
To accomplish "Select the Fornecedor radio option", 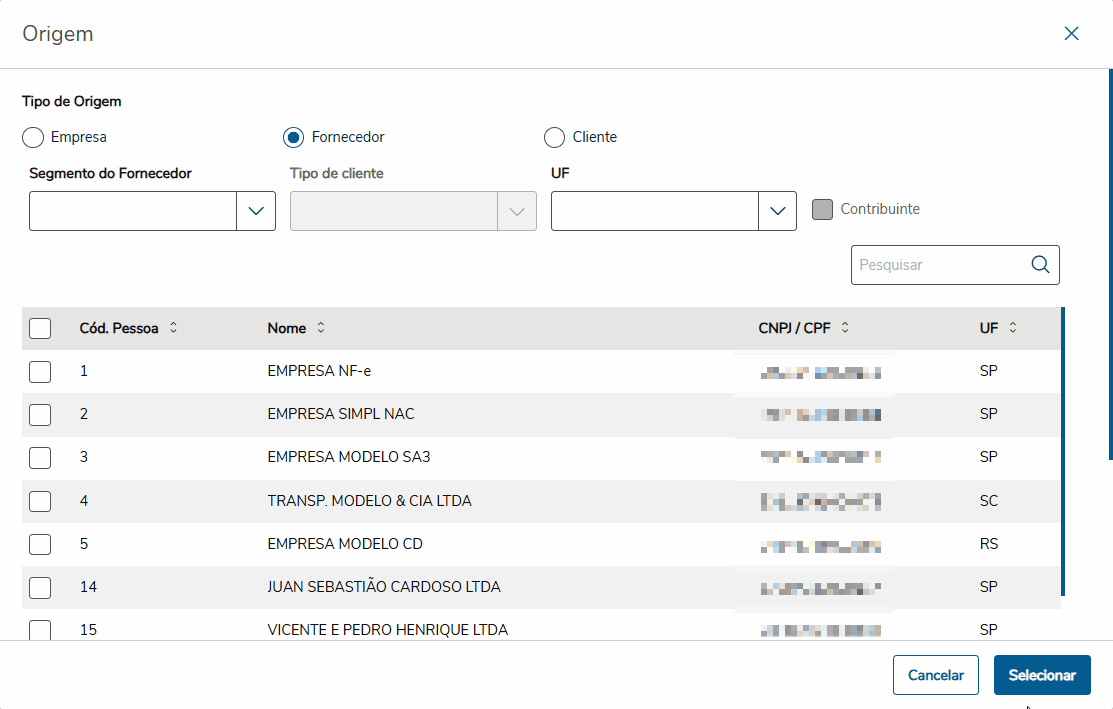I will point(293,137).
